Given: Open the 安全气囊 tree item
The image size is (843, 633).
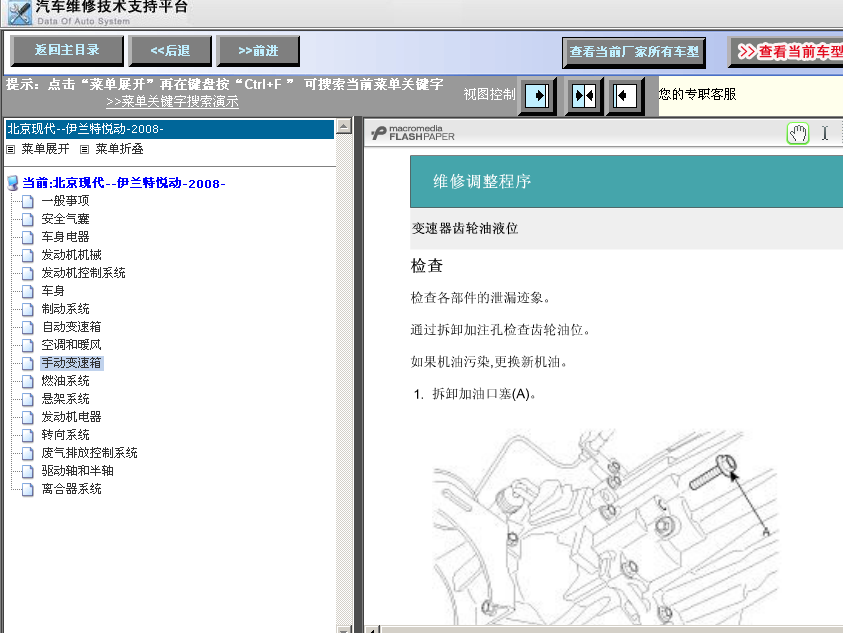Looking at the screenshot, I should tap(66, 219).
